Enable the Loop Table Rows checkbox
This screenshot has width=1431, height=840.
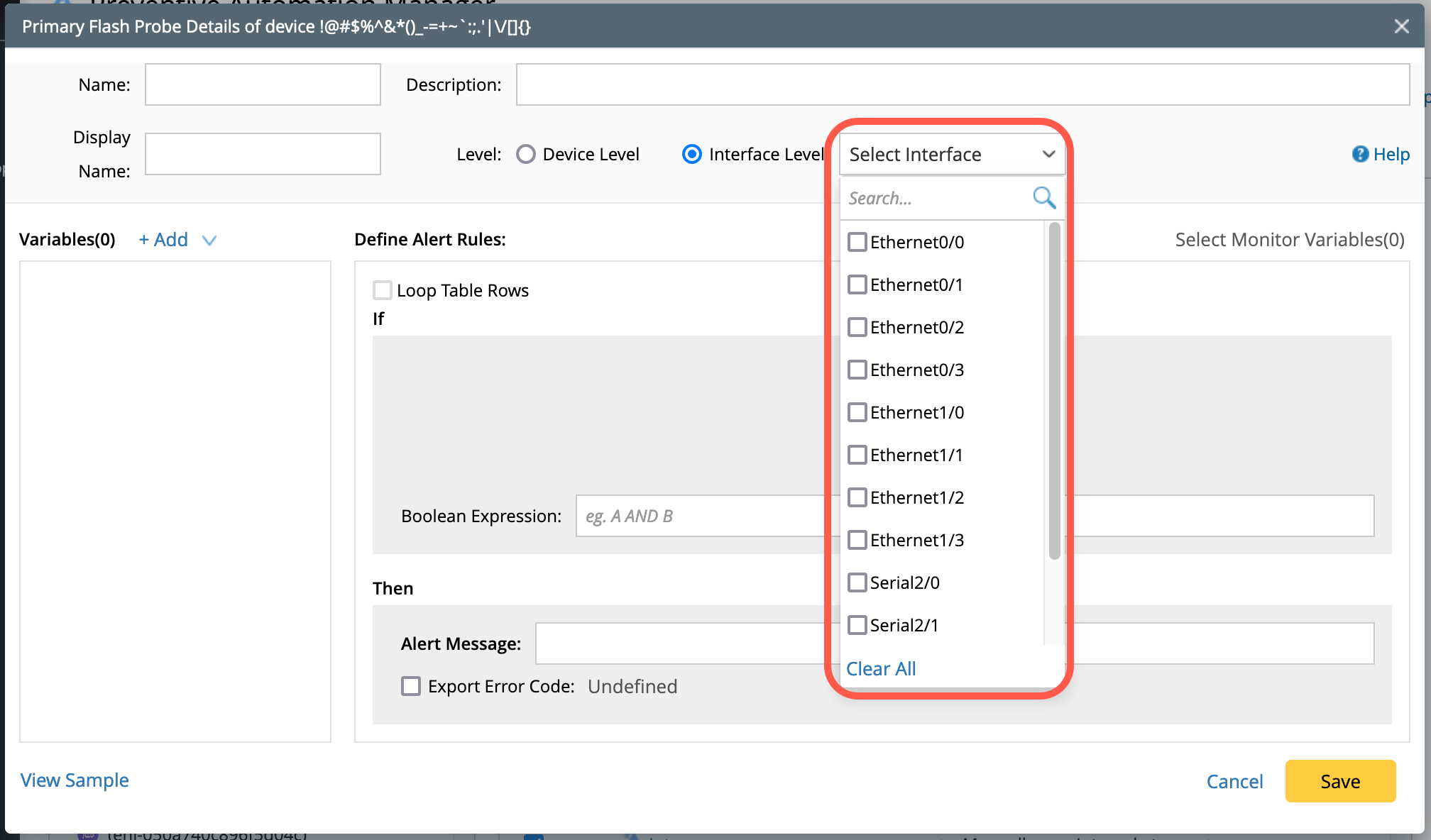point(383,290)
